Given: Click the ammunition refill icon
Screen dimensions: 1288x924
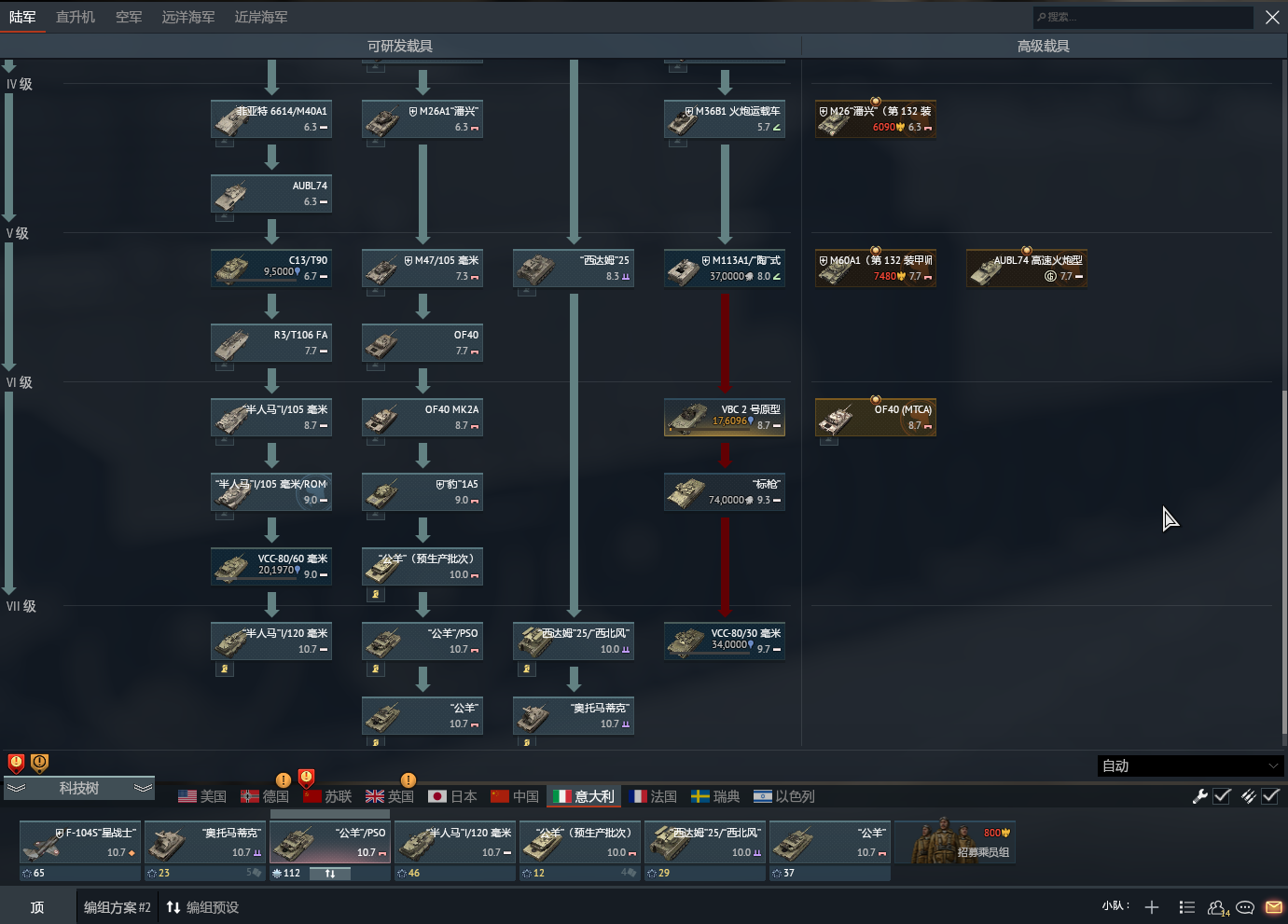Looking at the screenshot, I should [x=1248, y=795].
